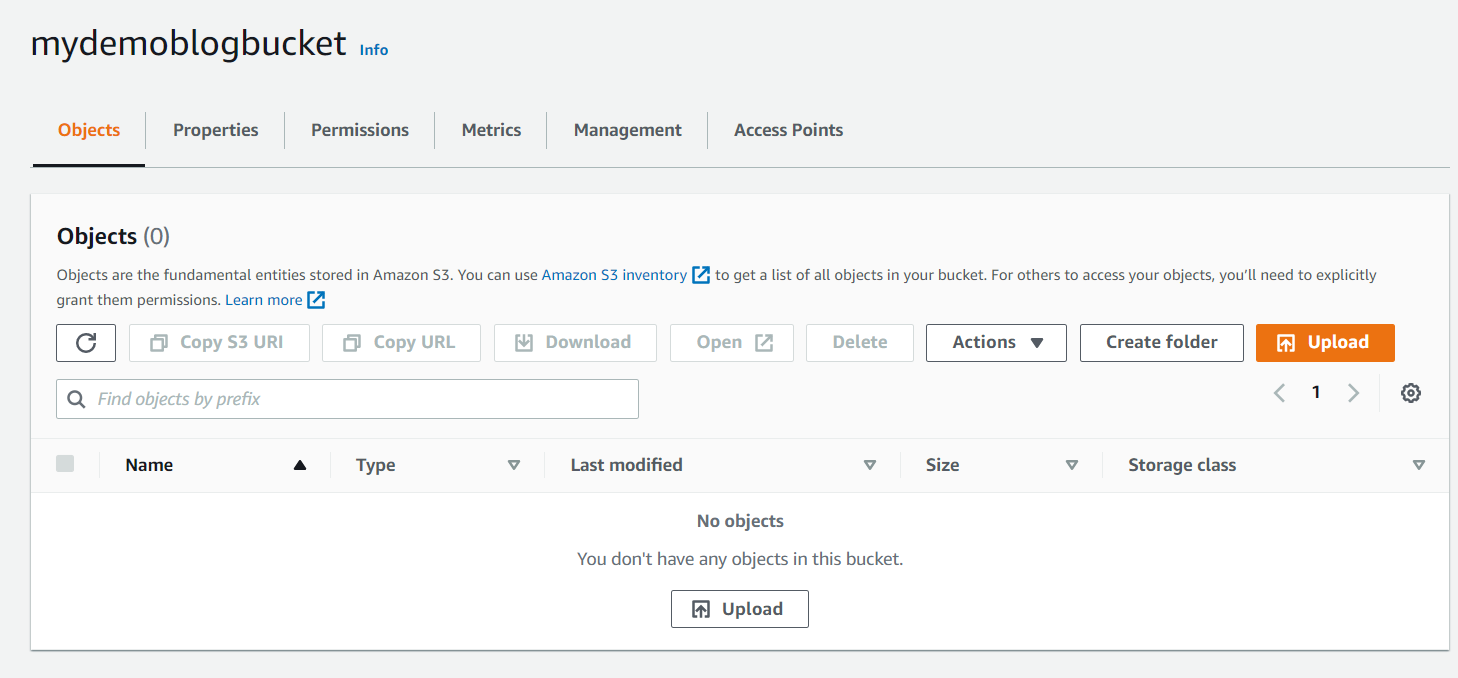
Task: Open the Learn more link
Action: click(x=263, y=300)
